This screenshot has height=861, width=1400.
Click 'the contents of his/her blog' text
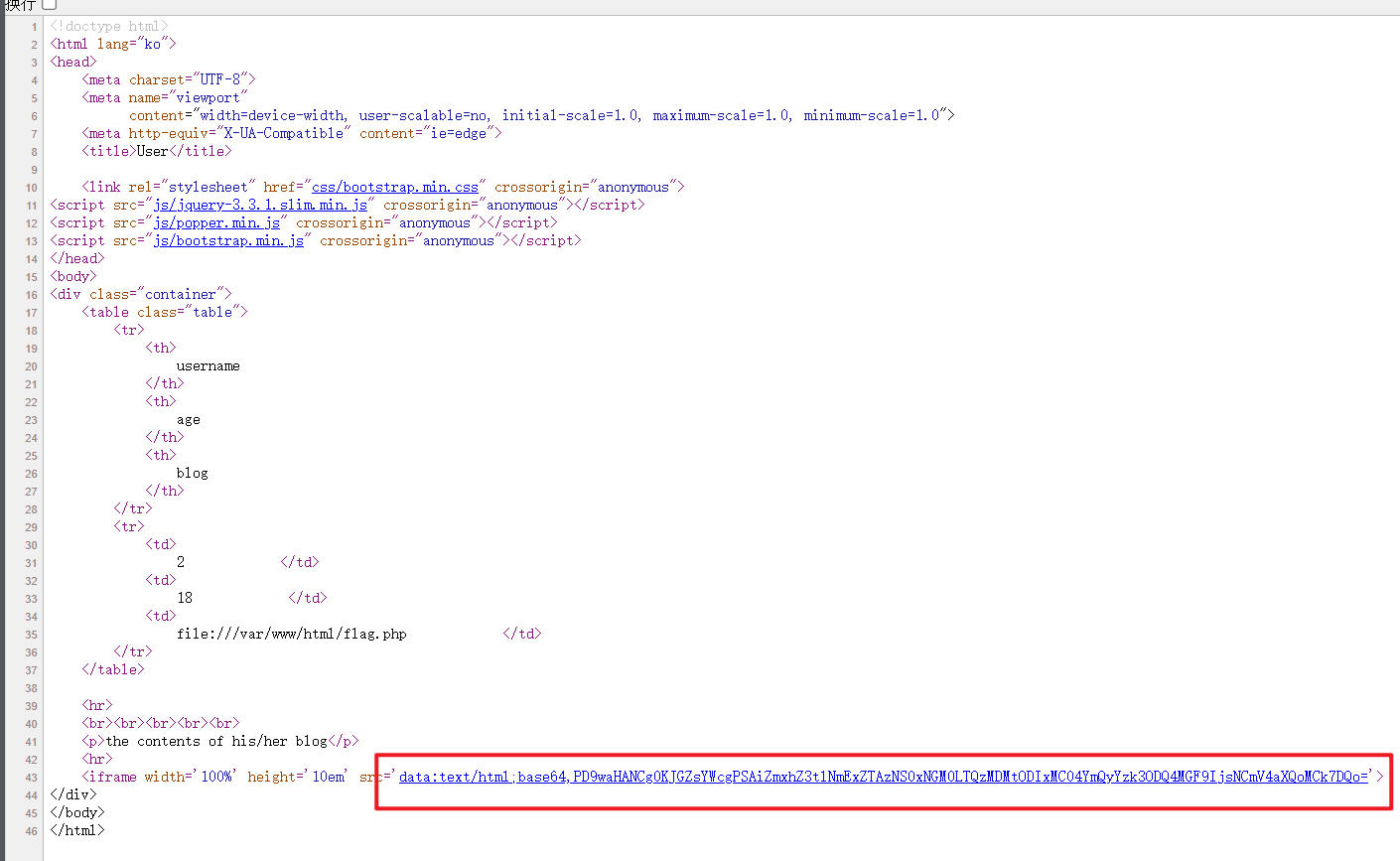point(216,741)
